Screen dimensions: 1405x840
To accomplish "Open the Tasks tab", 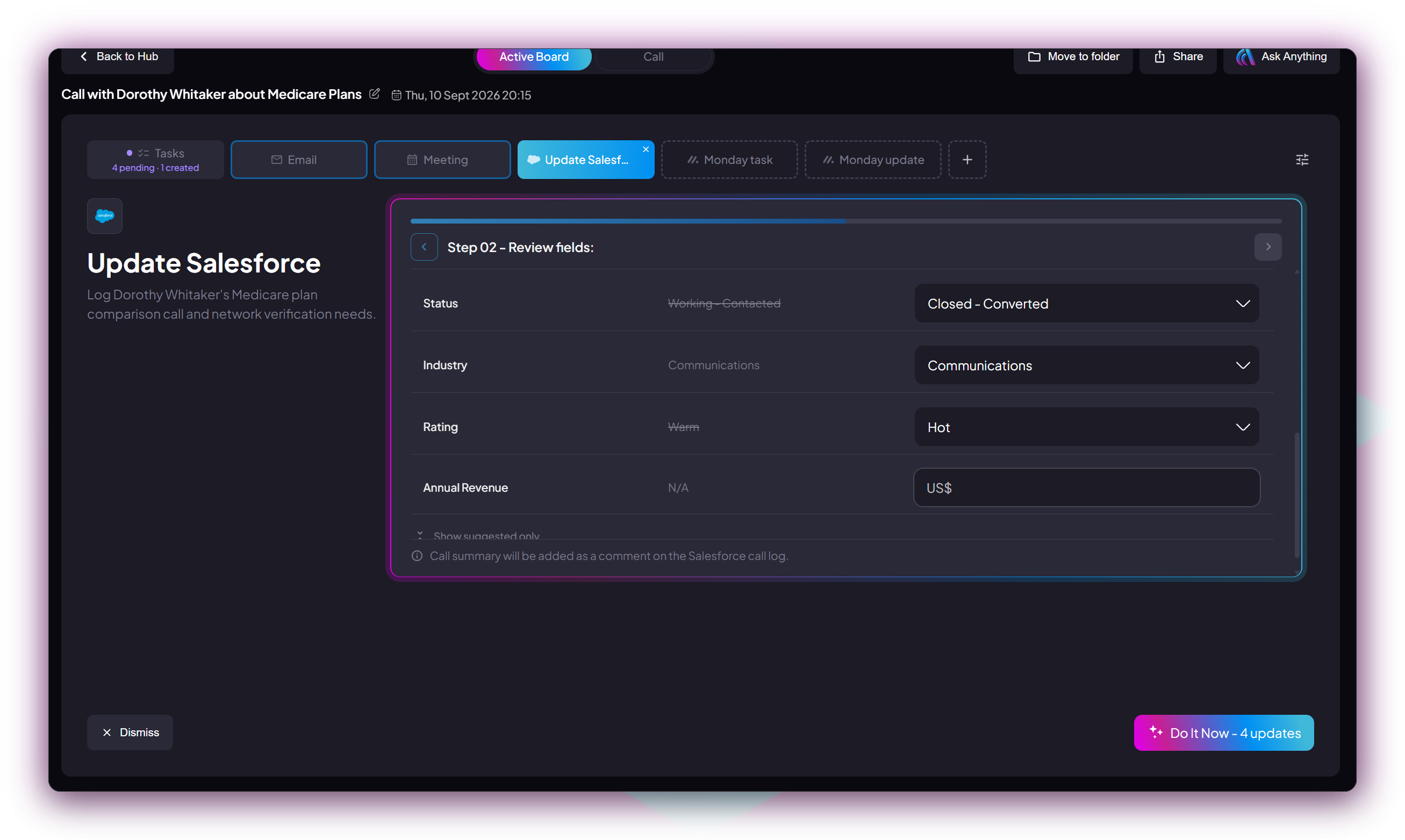I will pyautogui.click(x=156, y=160).
